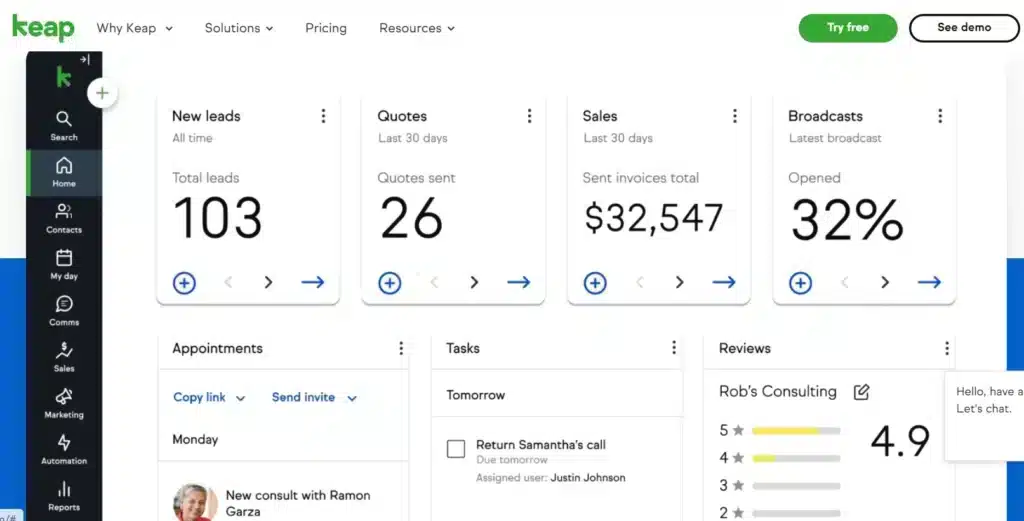Open Quotes card options menu
This screenshot has height=521, width=1024.
coord(529,116)
